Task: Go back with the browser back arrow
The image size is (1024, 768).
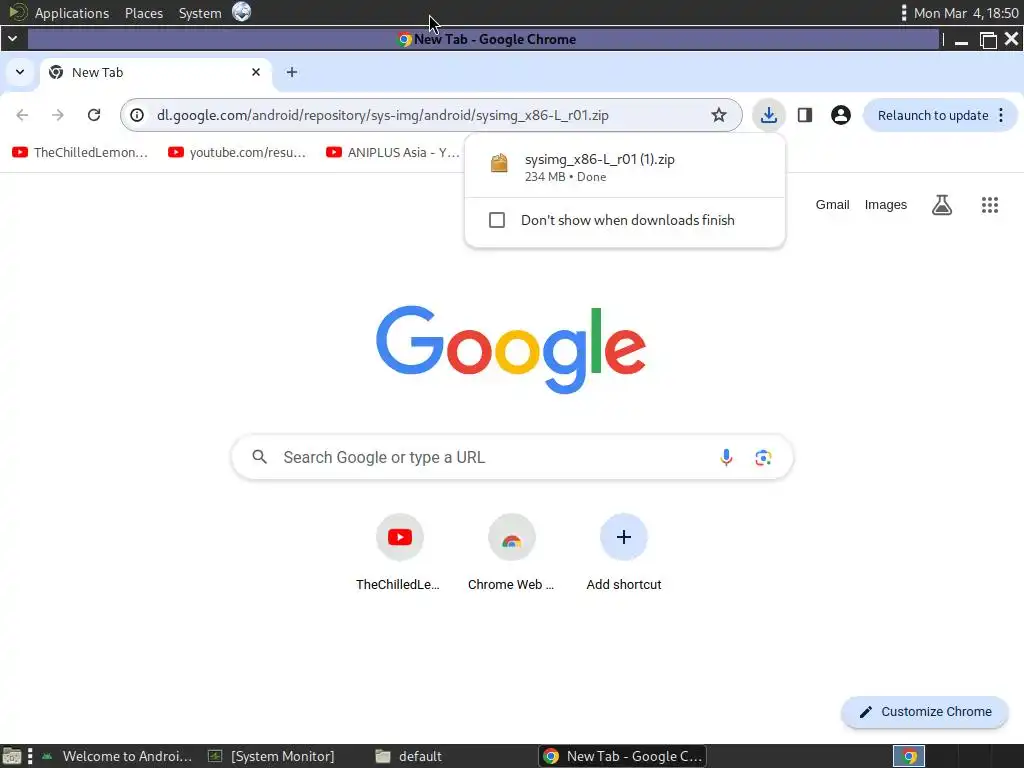Action: [22, 115]
